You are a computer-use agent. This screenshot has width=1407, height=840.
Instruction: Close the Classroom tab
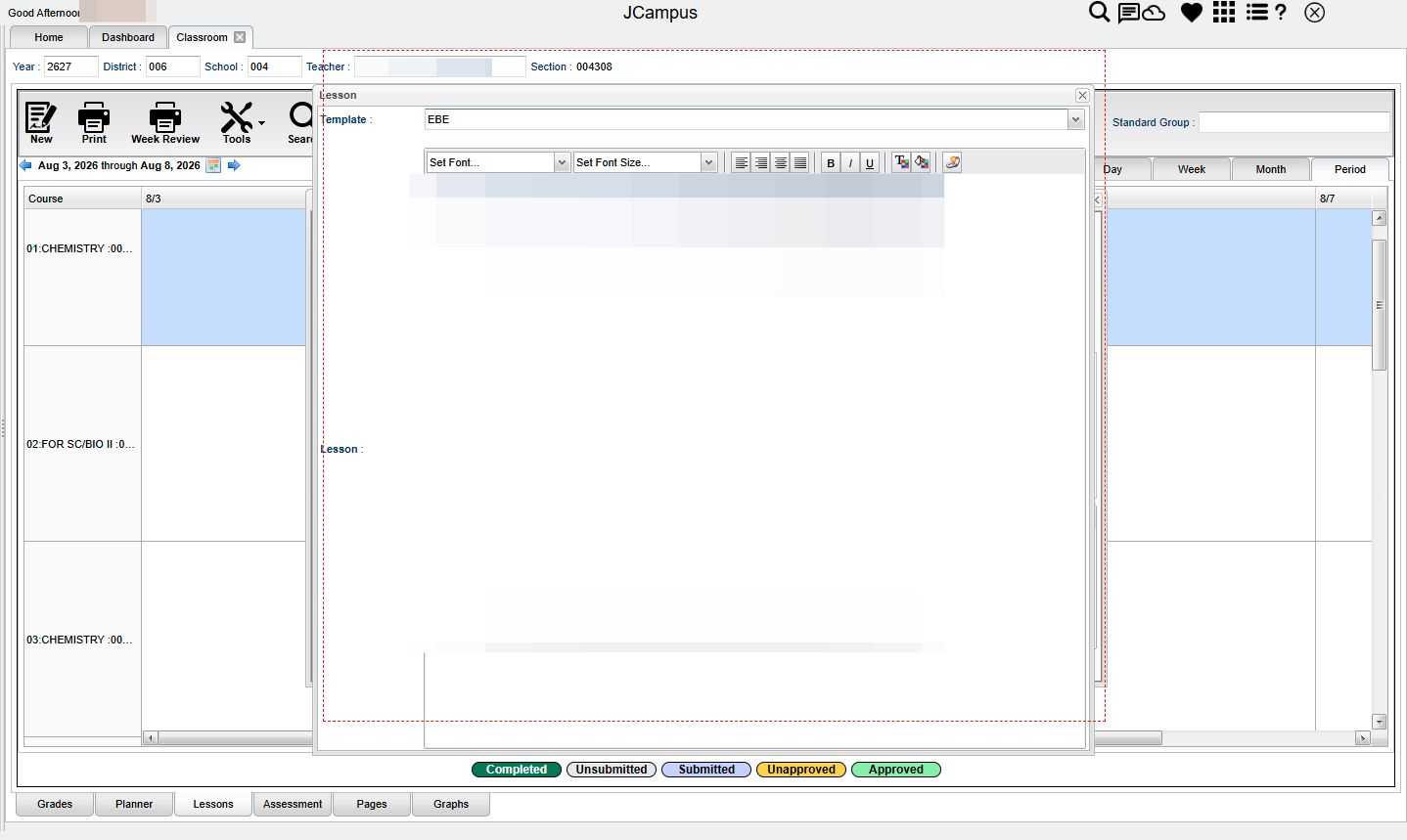[240, 37]
